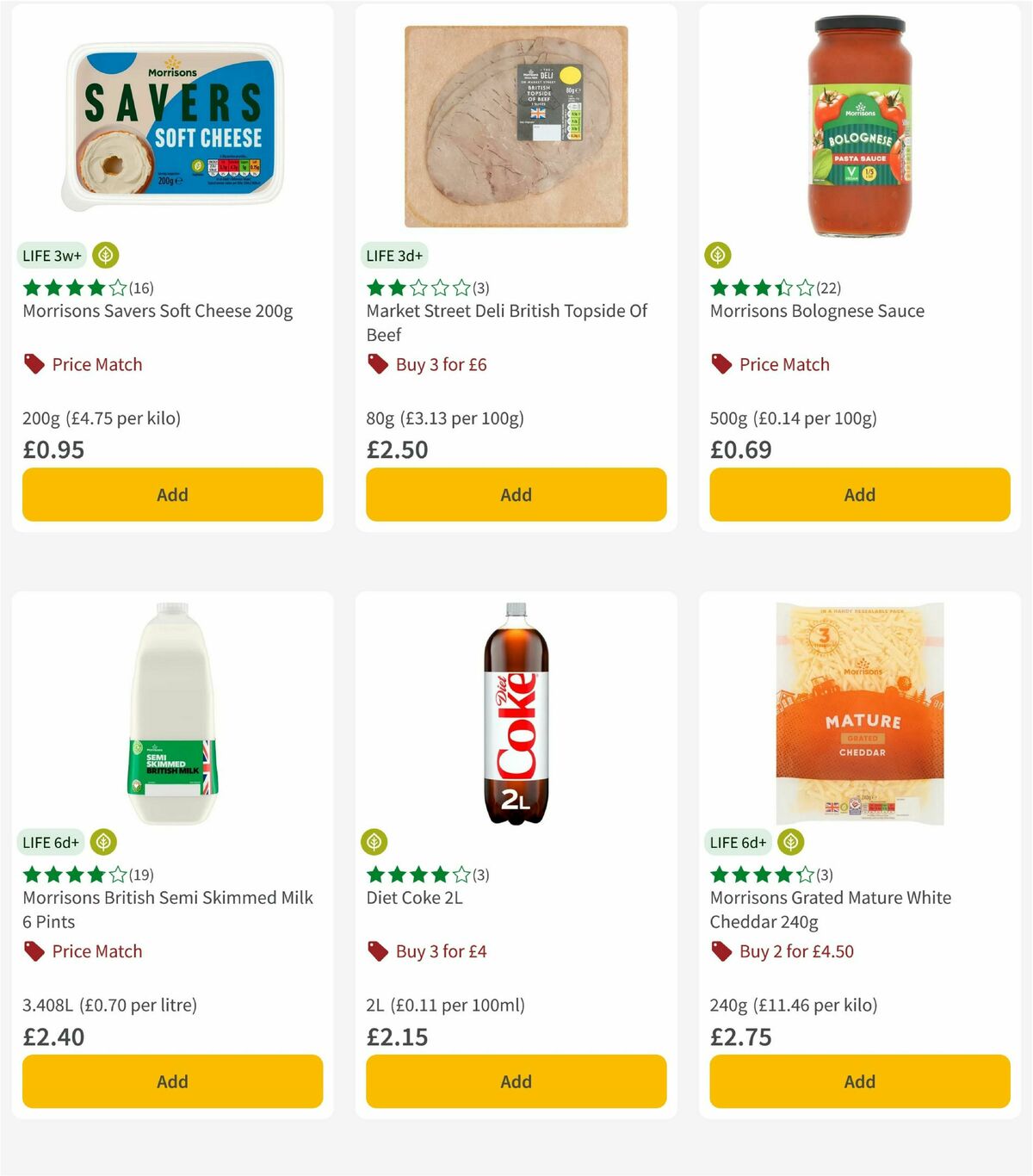Click the LIFE 6d+ badge on Semi Skimmed Milk
This screenshot has height=1176, width=1033.
[x=52, y=842]
